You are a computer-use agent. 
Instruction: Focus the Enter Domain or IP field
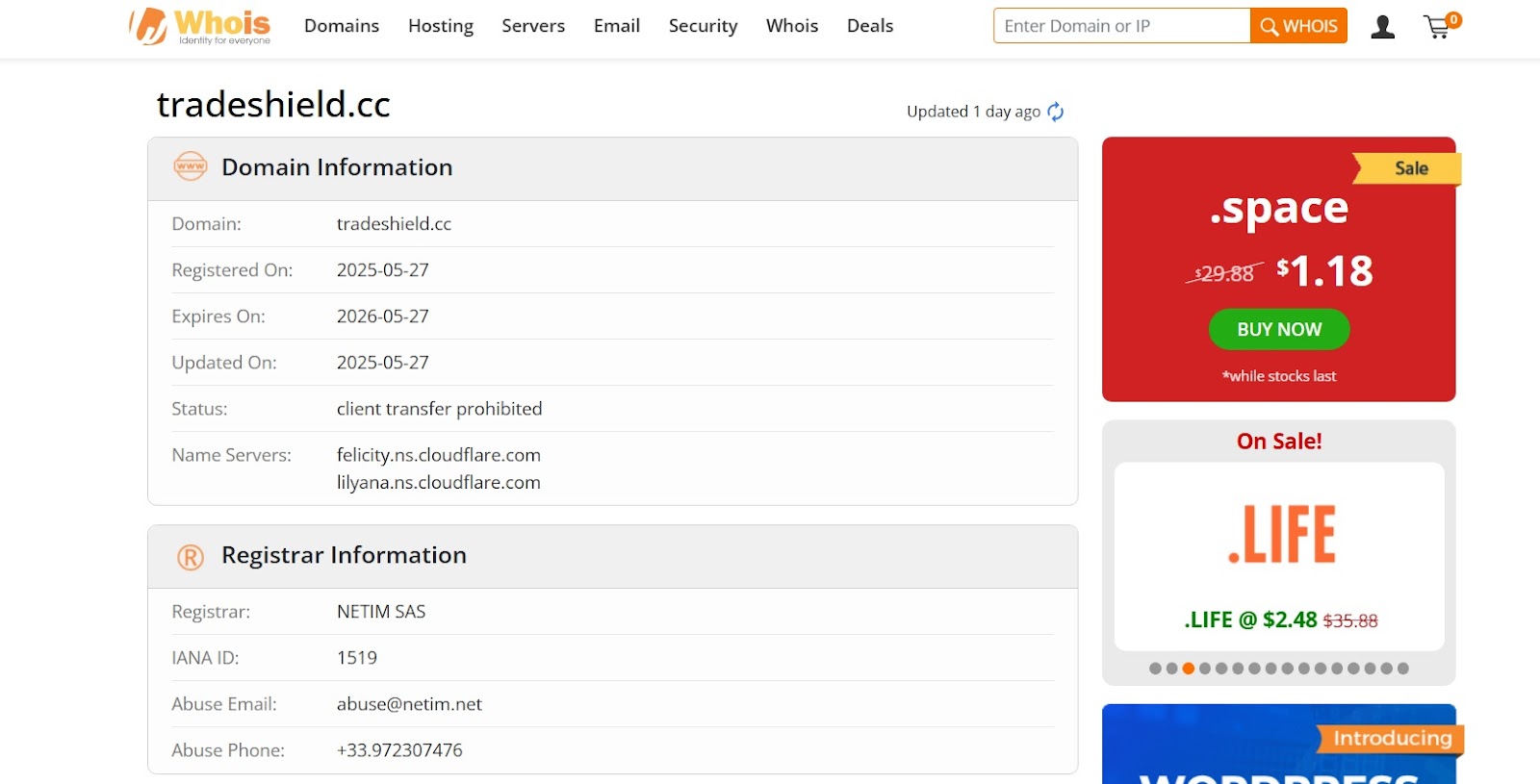coord(1121,26)
